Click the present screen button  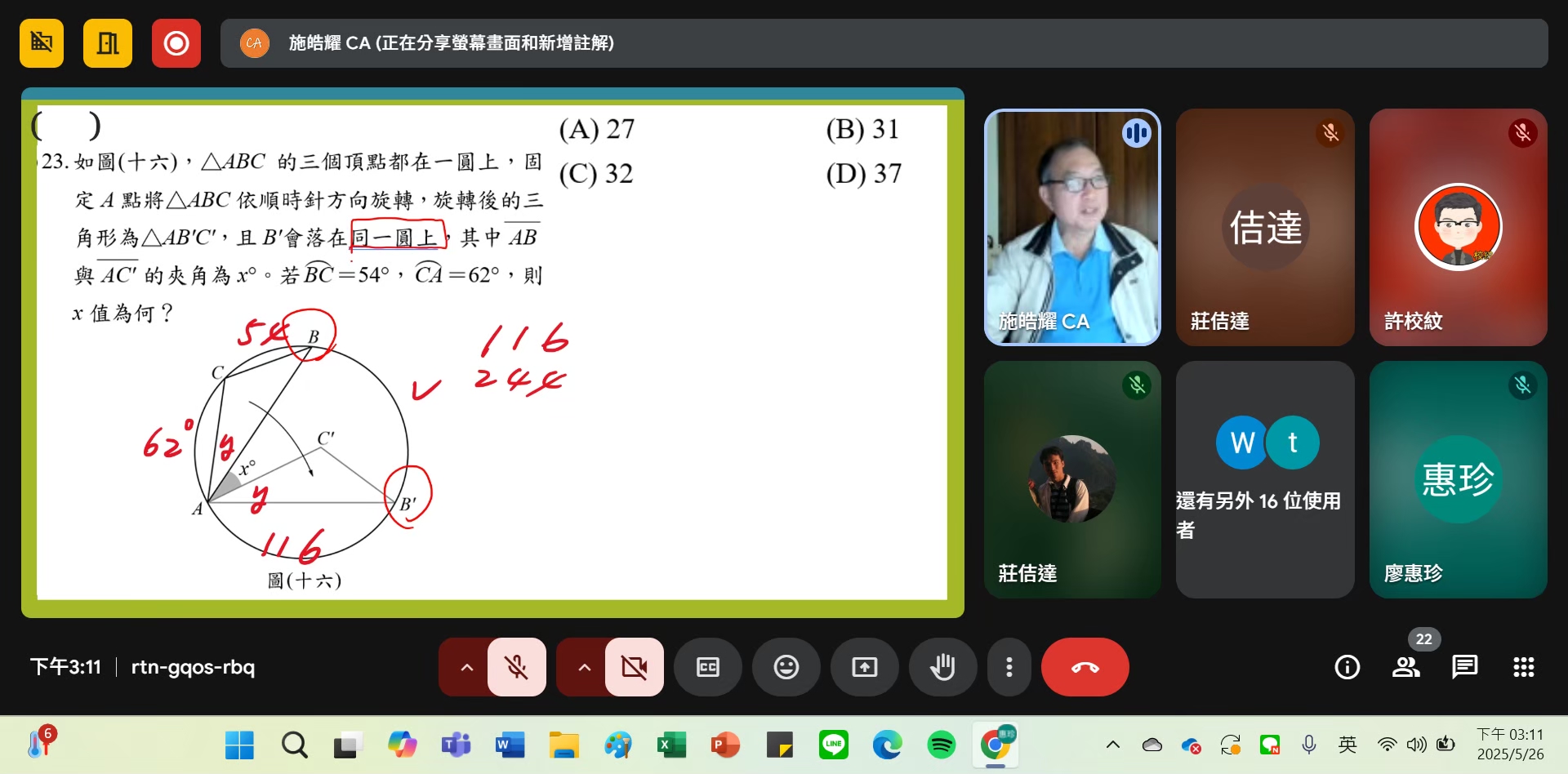point(864,667)
